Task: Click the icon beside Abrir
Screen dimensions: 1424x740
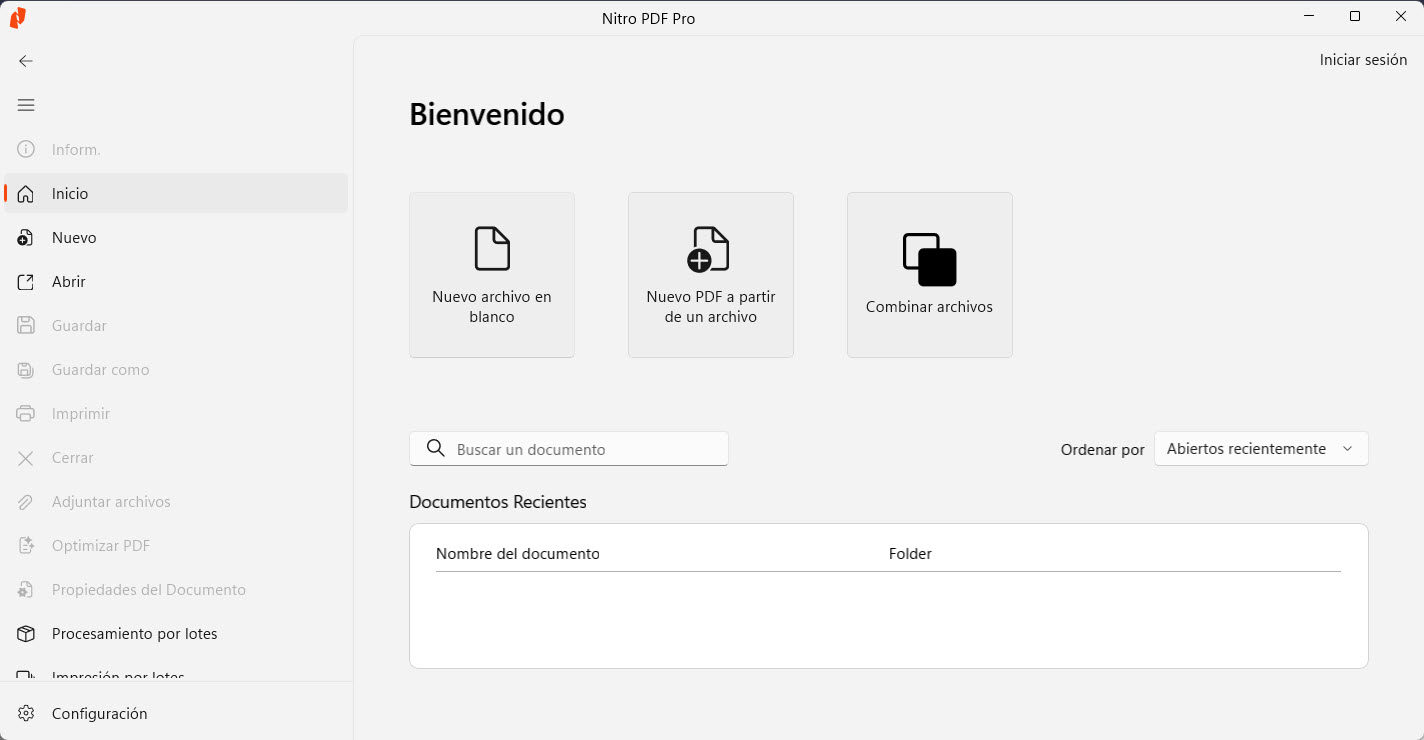Action: pyautogui.click(x=26, y=282)
